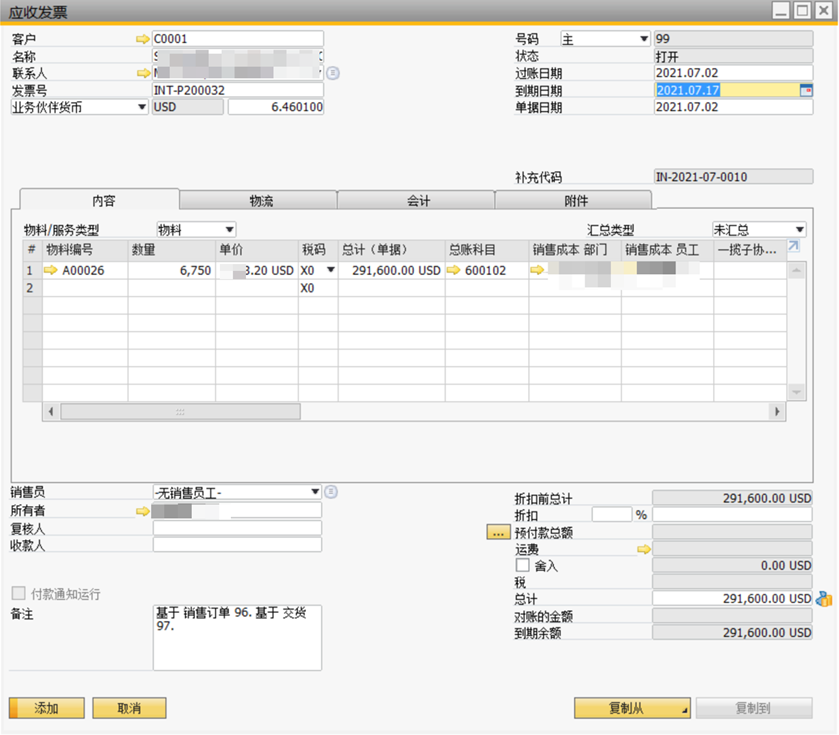Switch to the Accounting tab

[416, 201]
